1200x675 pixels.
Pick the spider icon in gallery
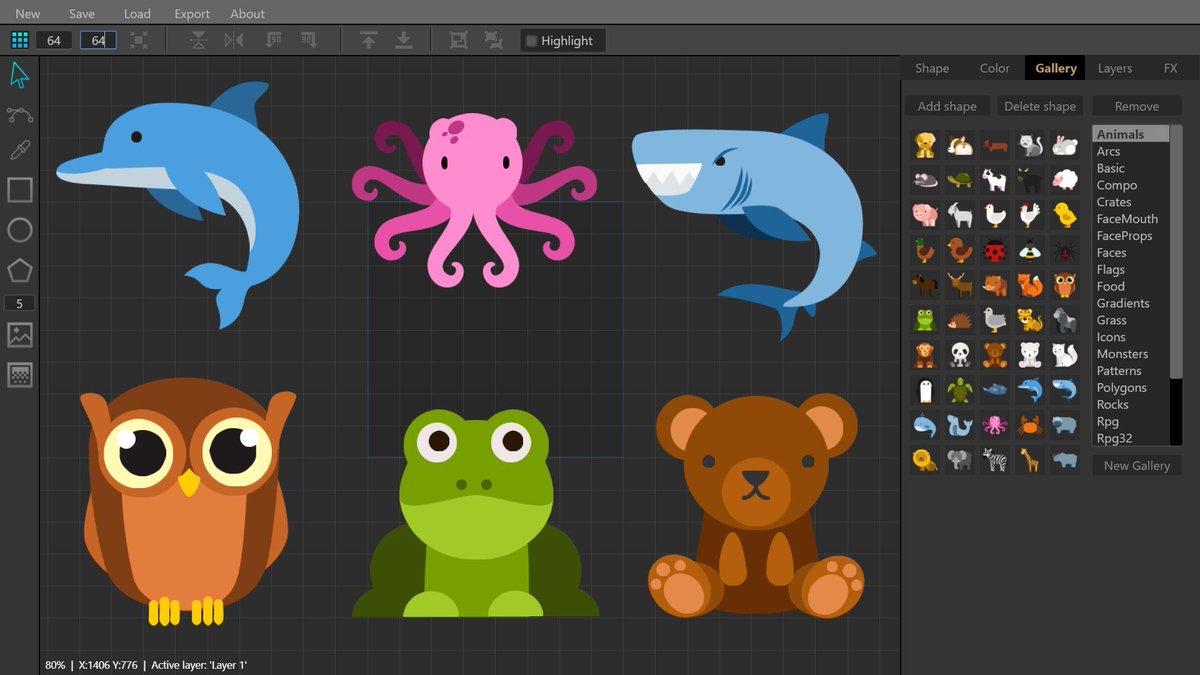[1065, 250]
